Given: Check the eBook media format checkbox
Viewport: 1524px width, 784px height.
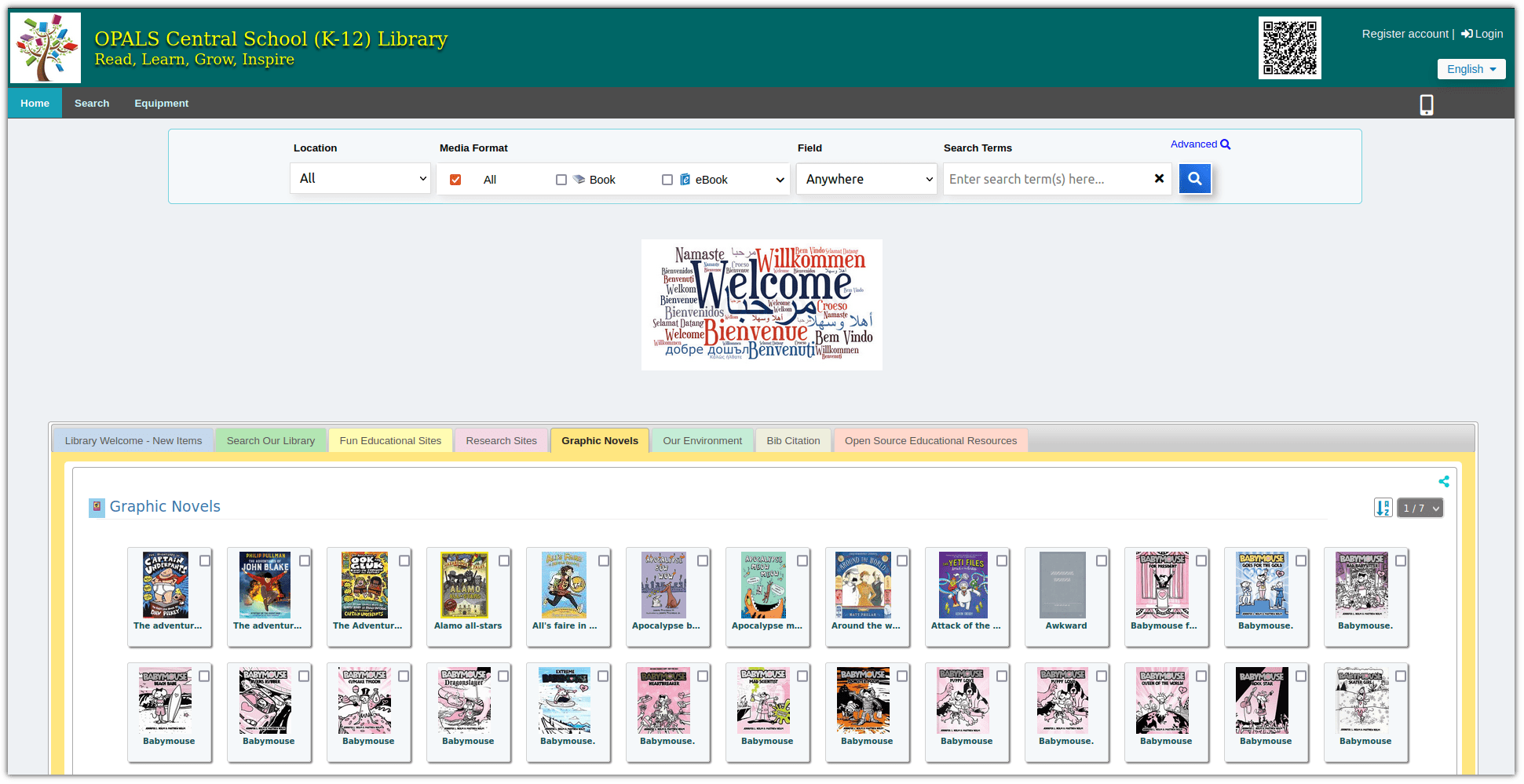Looking at the screenshot, I should [667, 179].
